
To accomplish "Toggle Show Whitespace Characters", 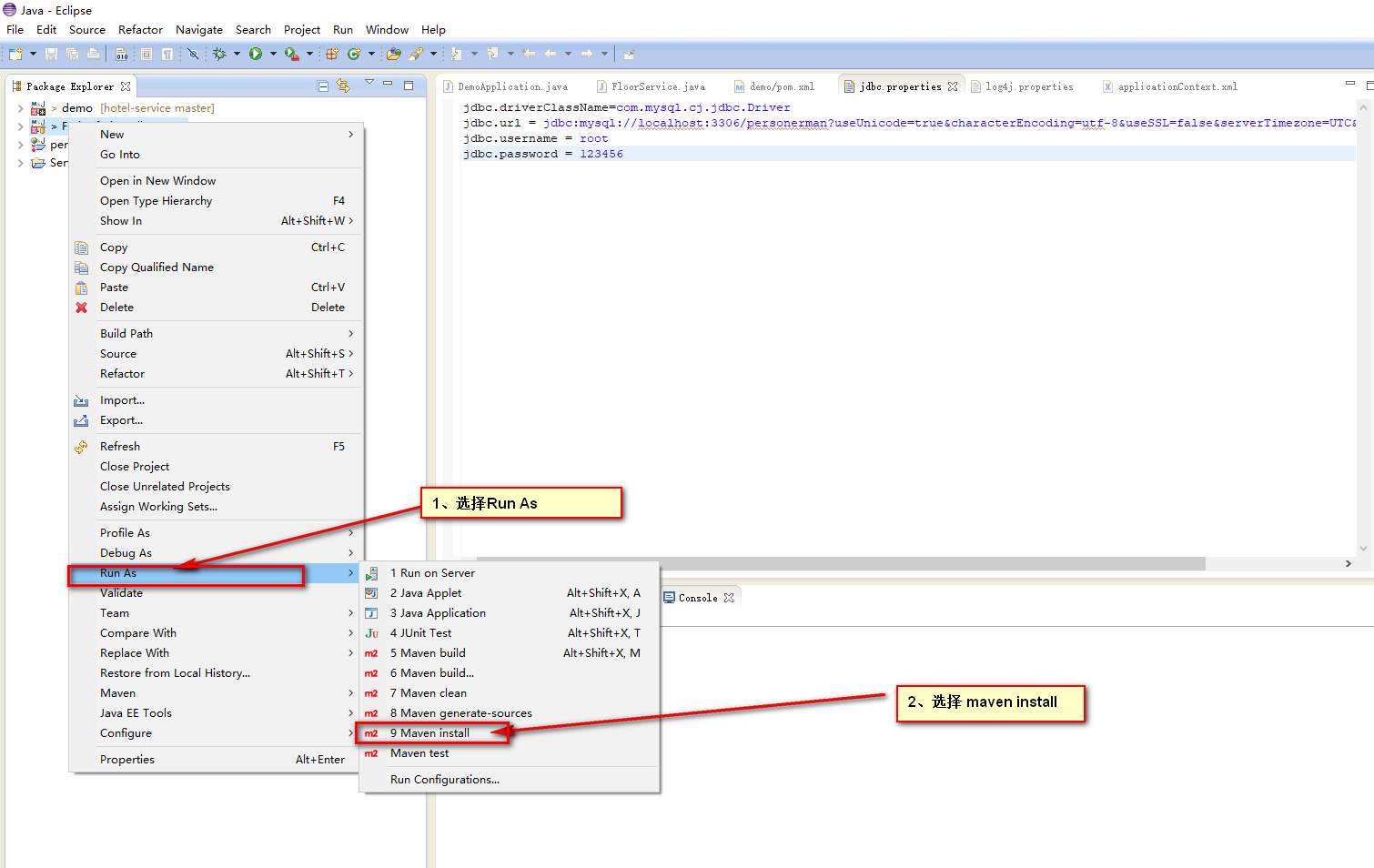I will 167,55.
